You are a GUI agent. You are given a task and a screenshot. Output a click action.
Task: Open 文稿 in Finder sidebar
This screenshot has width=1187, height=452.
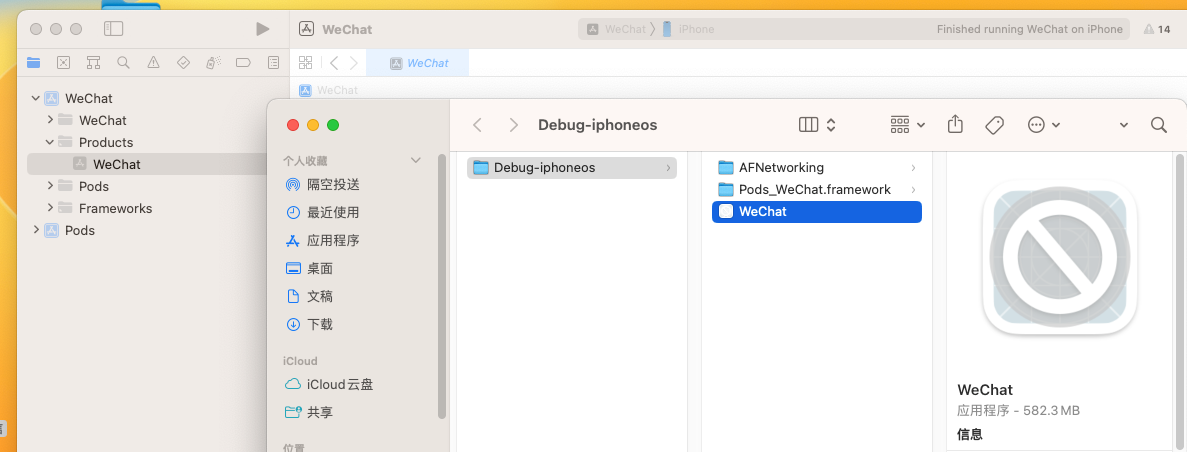click(310, 297)
